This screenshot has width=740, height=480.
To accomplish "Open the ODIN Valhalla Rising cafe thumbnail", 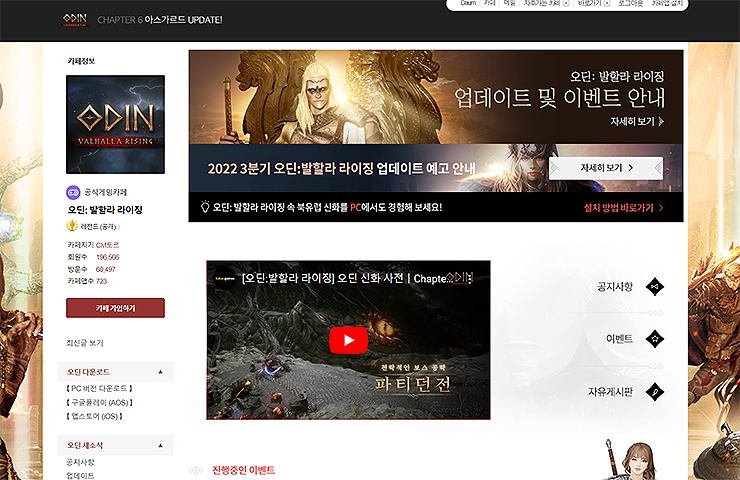I will (116, 125).
